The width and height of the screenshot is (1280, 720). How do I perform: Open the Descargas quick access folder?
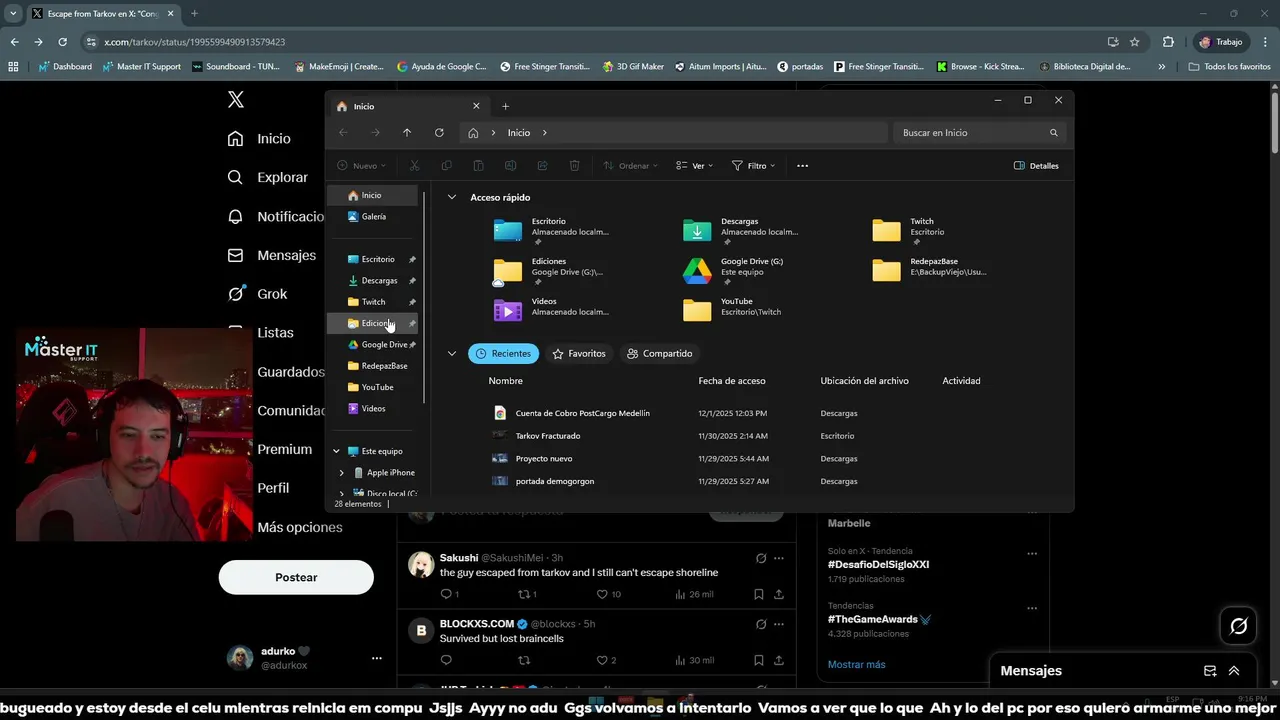(x=740, y=231)
